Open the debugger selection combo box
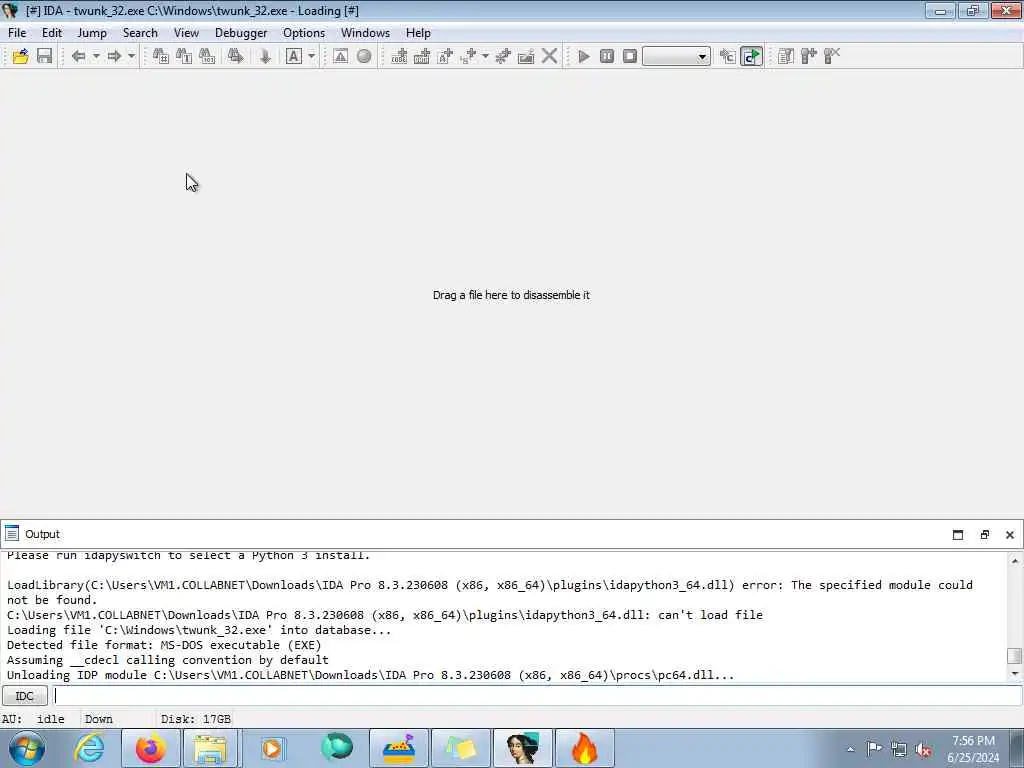The height and width of the screenshot is (768, 1024). [677, 56]
